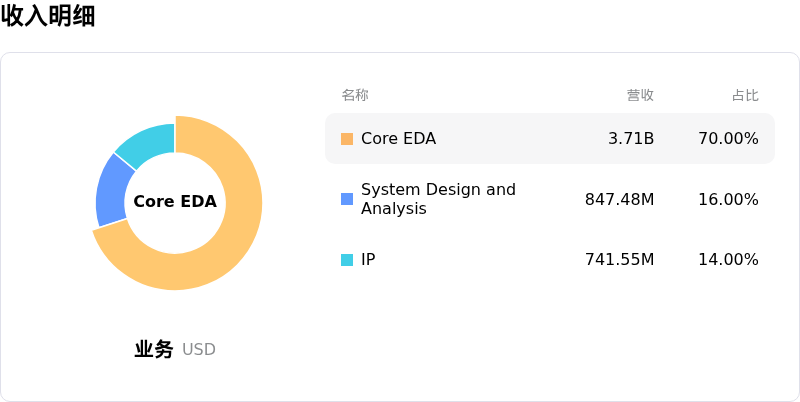Click the 业务 USD chart caption
Image resolution: width=800 pixels, height=402 pixels.
point(175,350)
